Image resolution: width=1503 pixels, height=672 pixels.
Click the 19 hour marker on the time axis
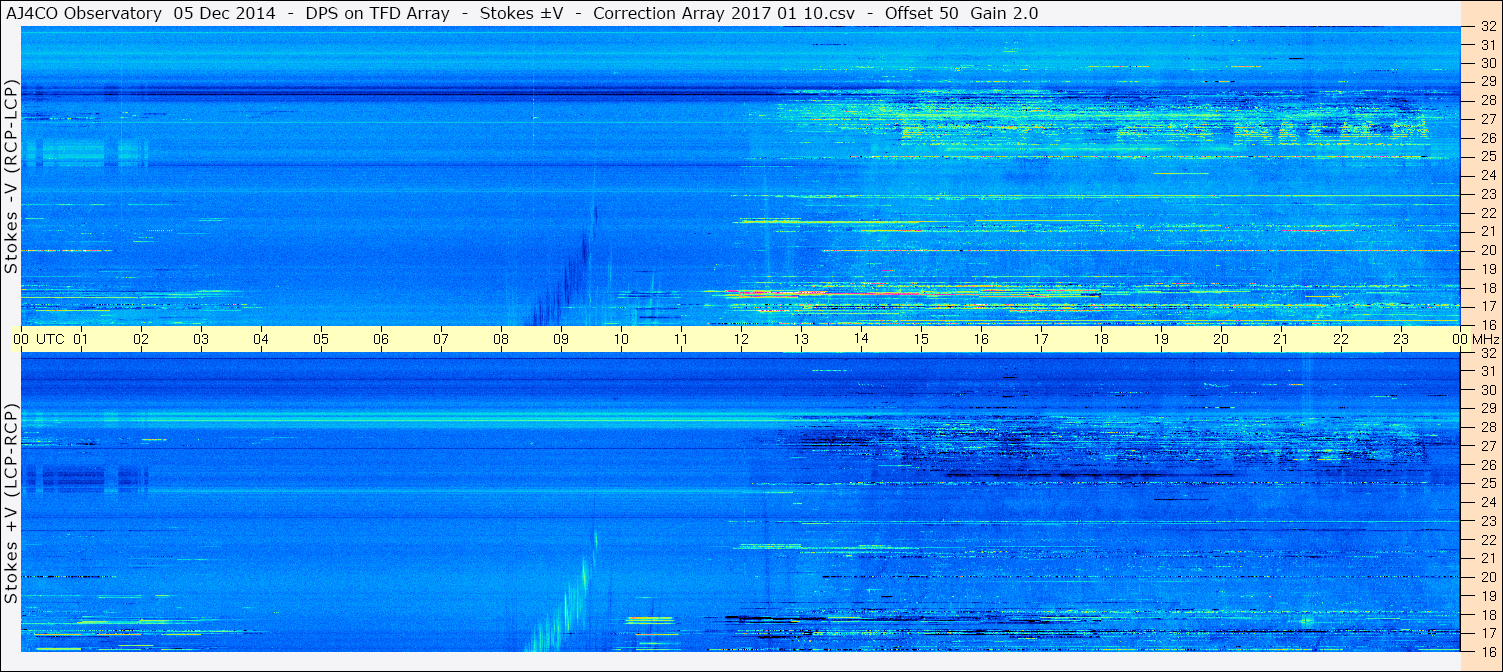tap(1161, 339)
